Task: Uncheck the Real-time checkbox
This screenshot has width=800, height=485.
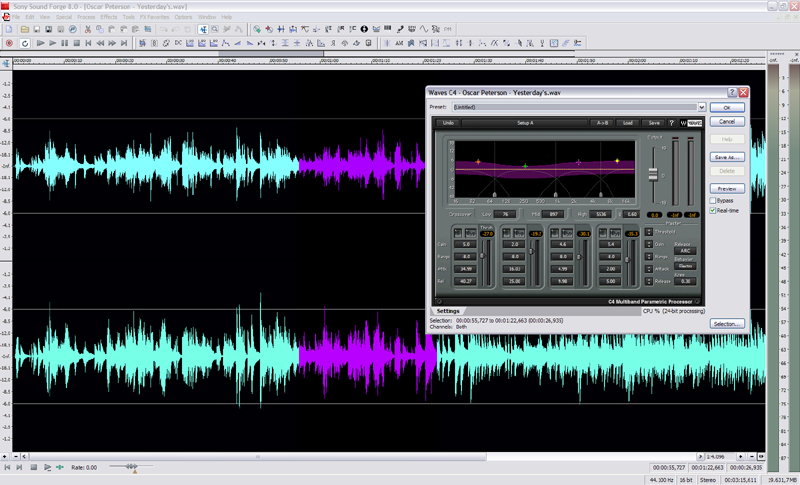Action: coord(713,211)
